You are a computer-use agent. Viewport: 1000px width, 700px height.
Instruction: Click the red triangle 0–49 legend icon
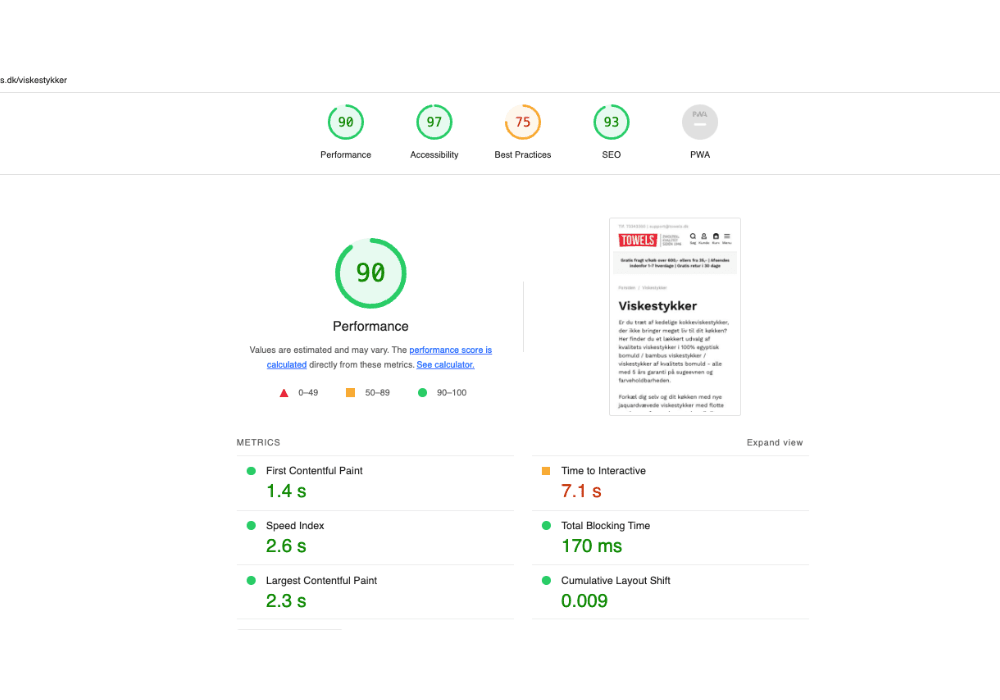[285, 393]
